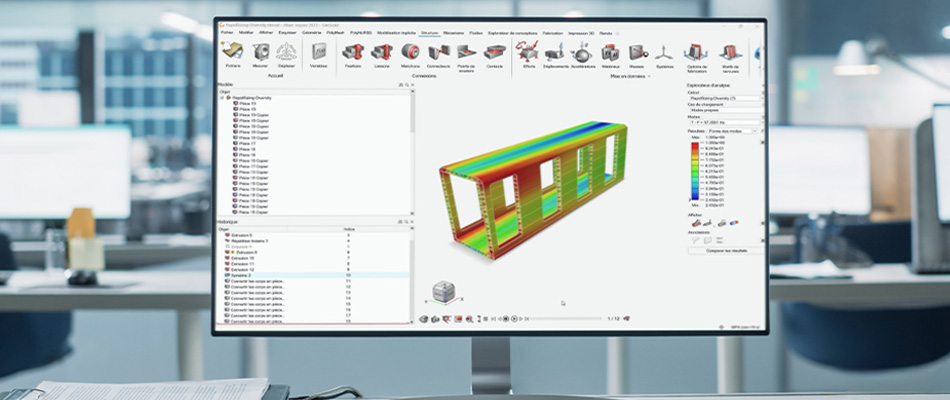Image resolution: width=950 pixels, height=400 pixels.
Task: Click the first Annotations callout icon
Action: click(696, 240)
